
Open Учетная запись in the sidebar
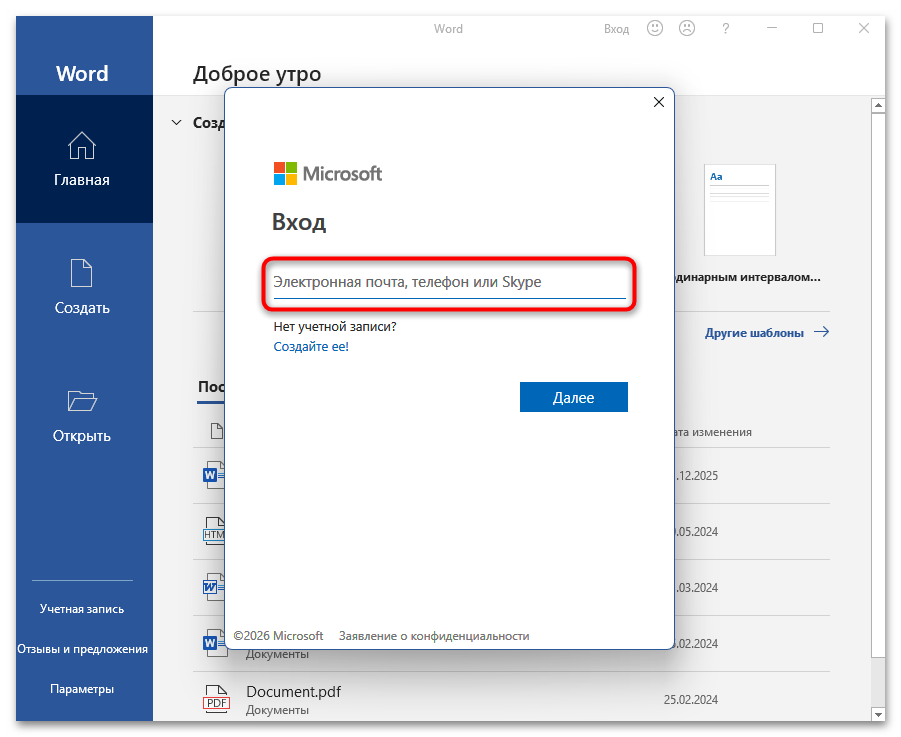pos(82,608)
